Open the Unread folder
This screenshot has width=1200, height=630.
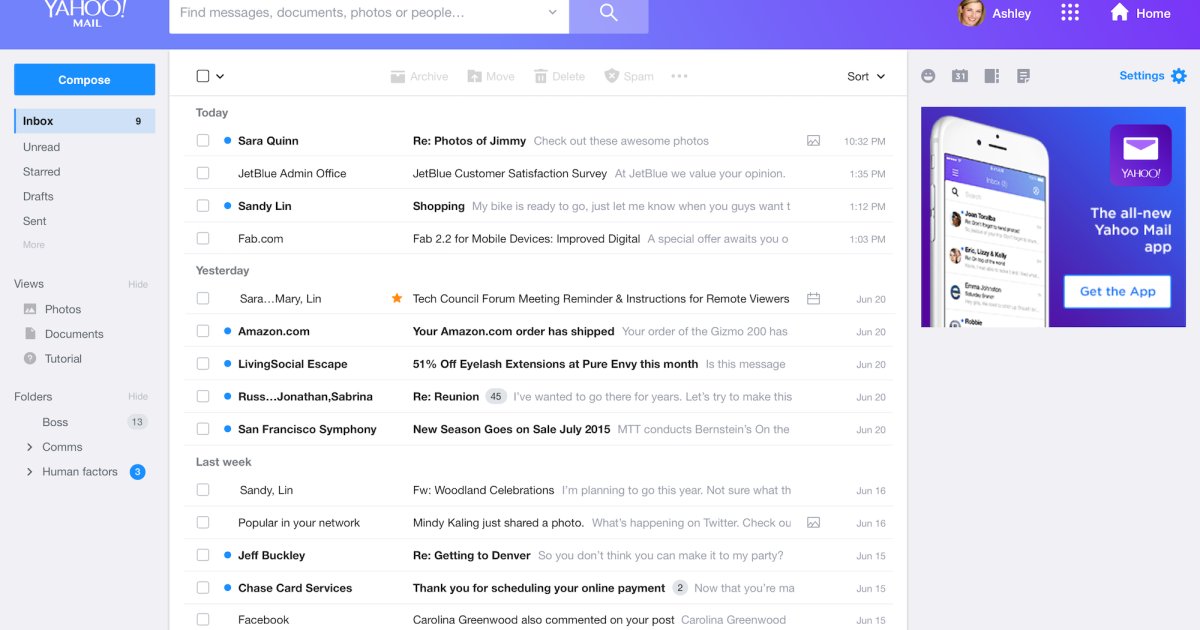tap(42, 147)
